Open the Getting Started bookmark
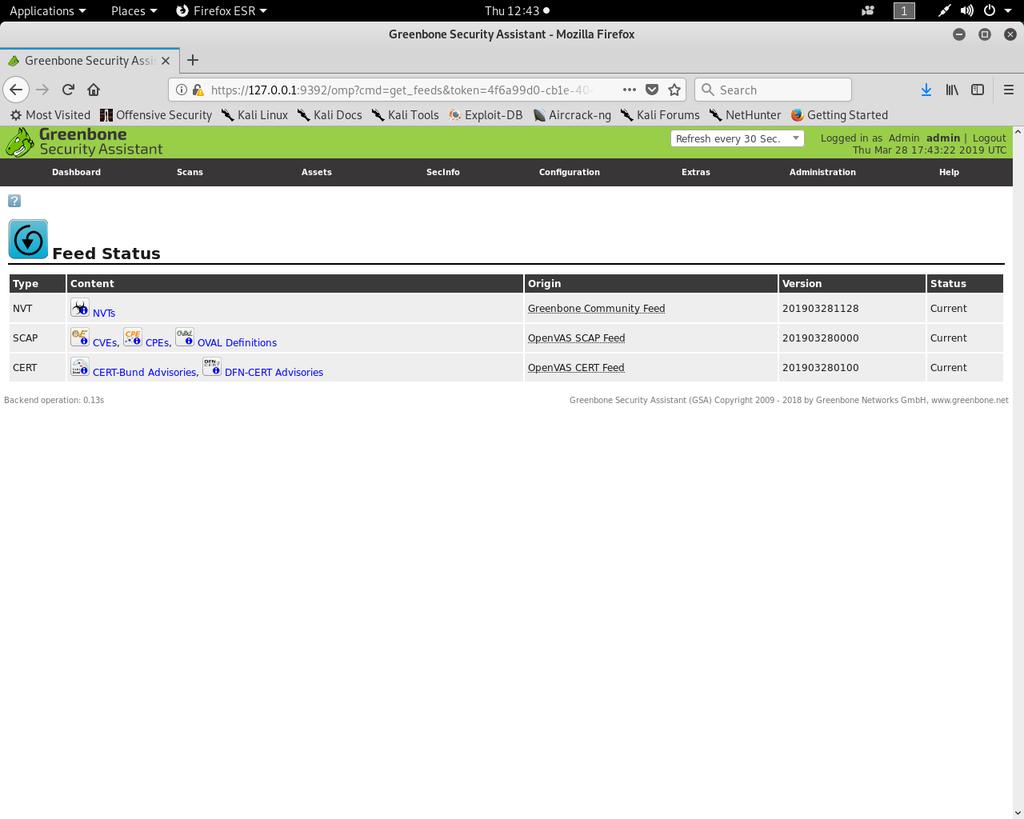This screenshot has width=1024, height=819. click(x=839, y=115)
